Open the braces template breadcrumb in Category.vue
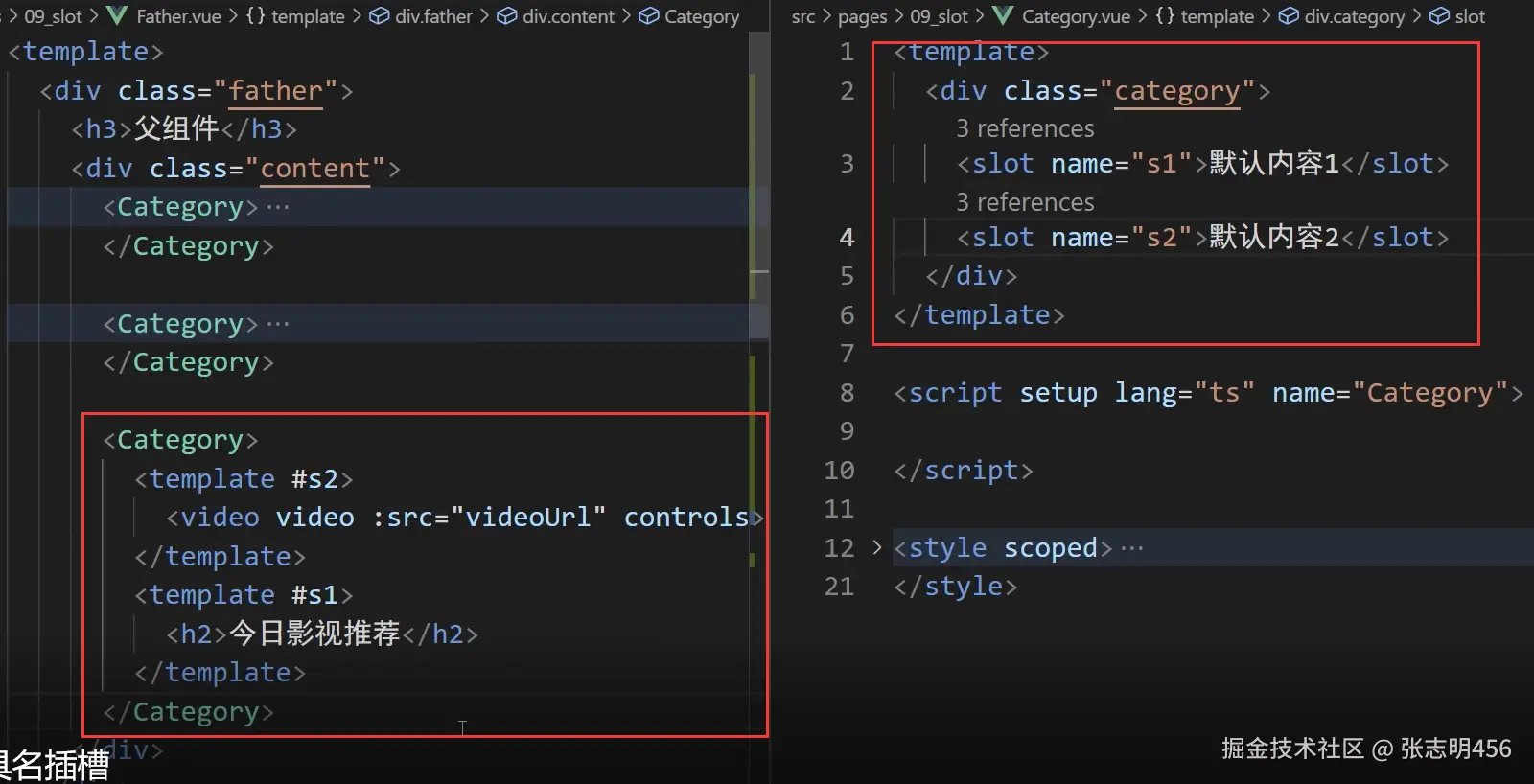The image size is (1534, 784). coord(1204,16)
